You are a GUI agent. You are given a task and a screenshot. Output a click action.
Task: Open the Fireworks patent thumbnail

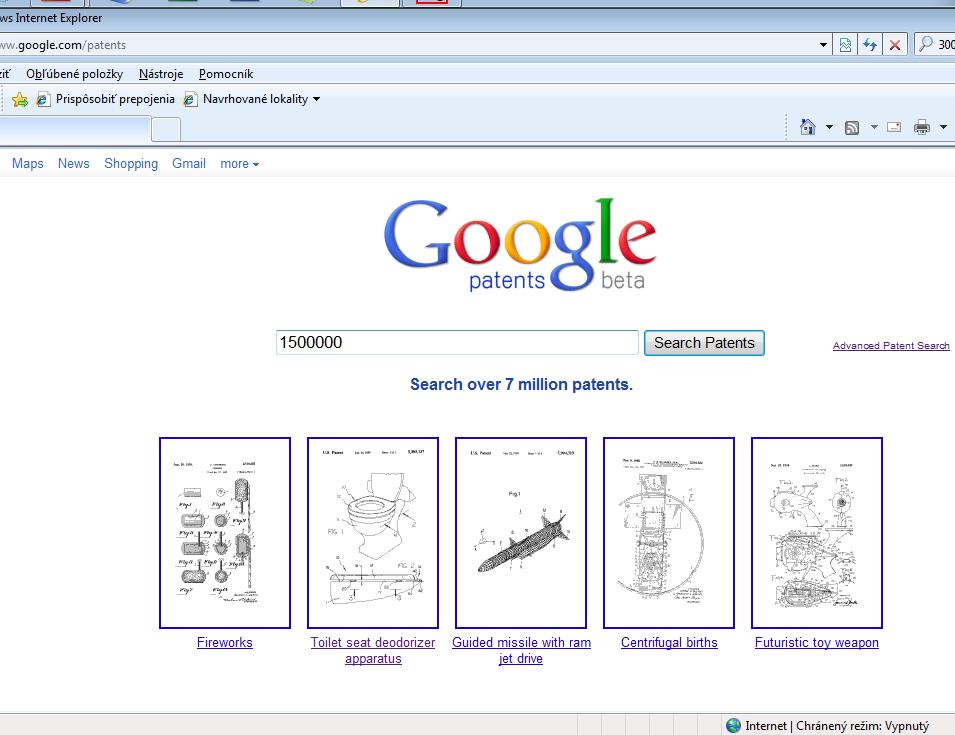(x=225, y=533)
